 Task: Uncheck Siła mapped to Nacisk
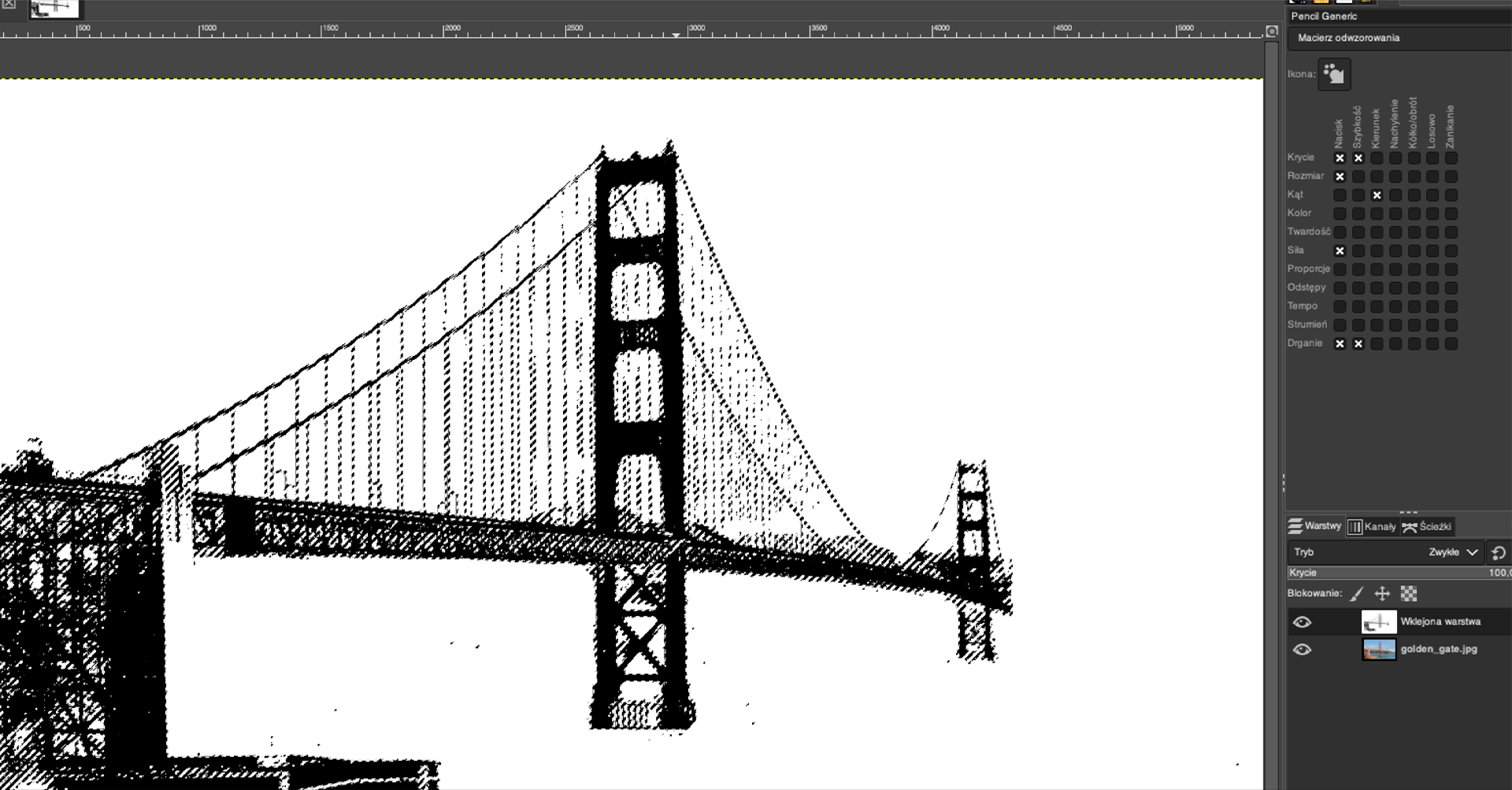click(x=1340, y=251)
